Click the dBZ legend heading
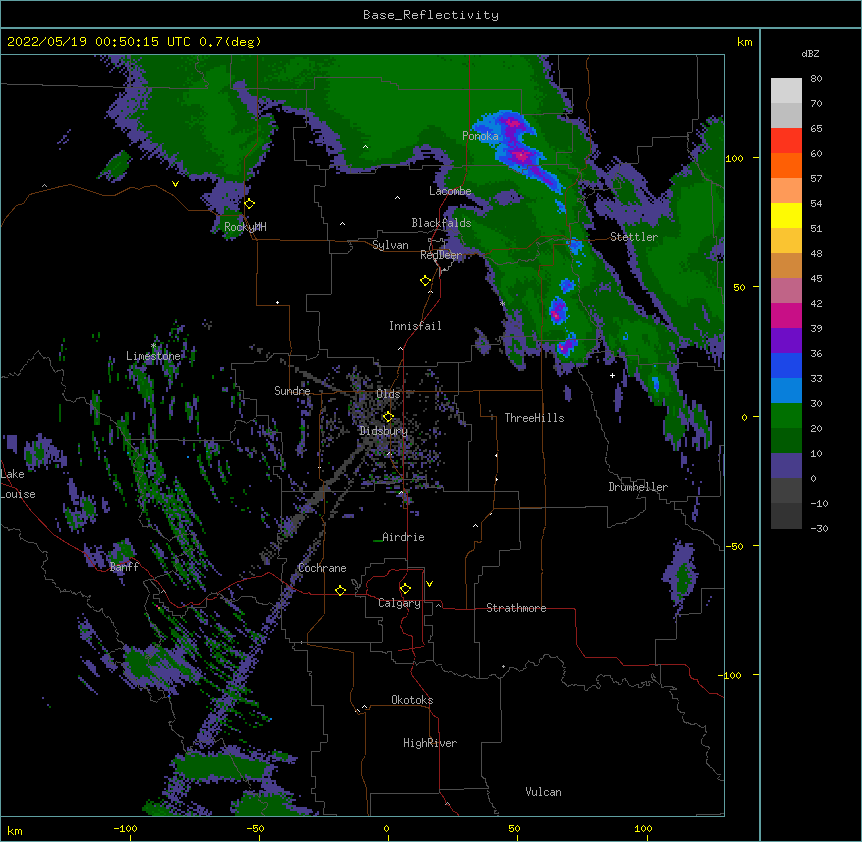Screen dimensions: 862x842 coord(810,54)
